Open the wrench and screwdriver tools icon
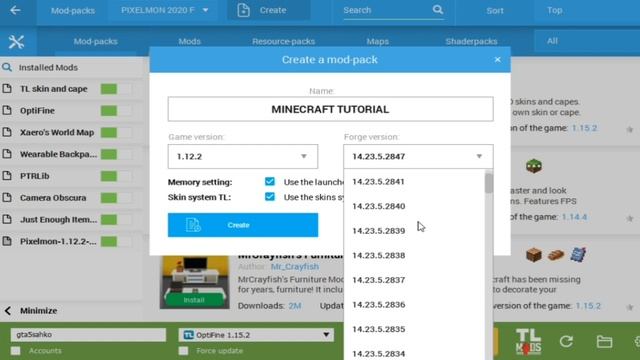 (x=16, y=42)
